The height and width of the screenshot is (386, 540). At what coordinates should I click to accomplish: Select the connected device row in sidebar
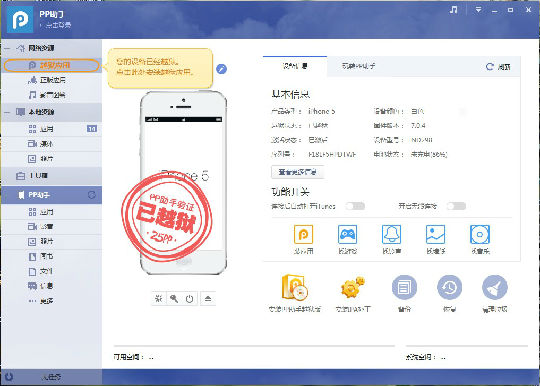click(52, 195)
